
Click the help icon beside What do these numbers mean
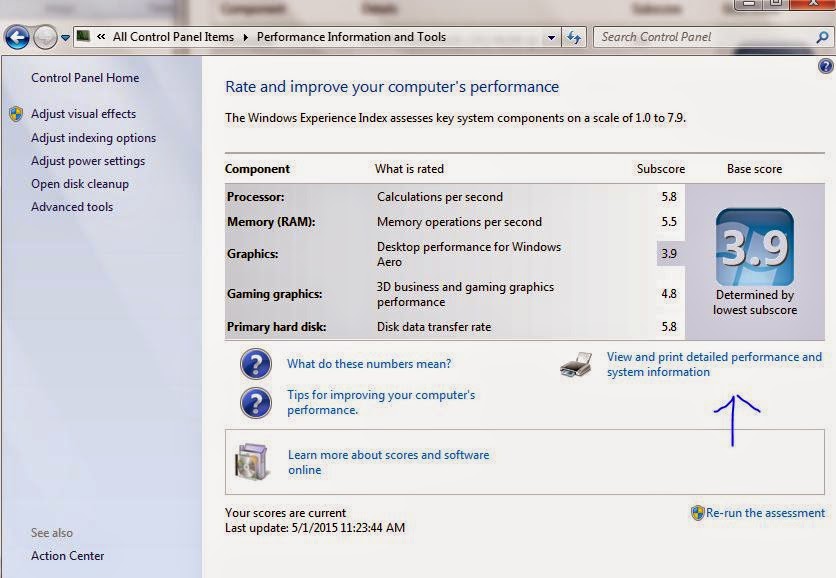point(256,364)
